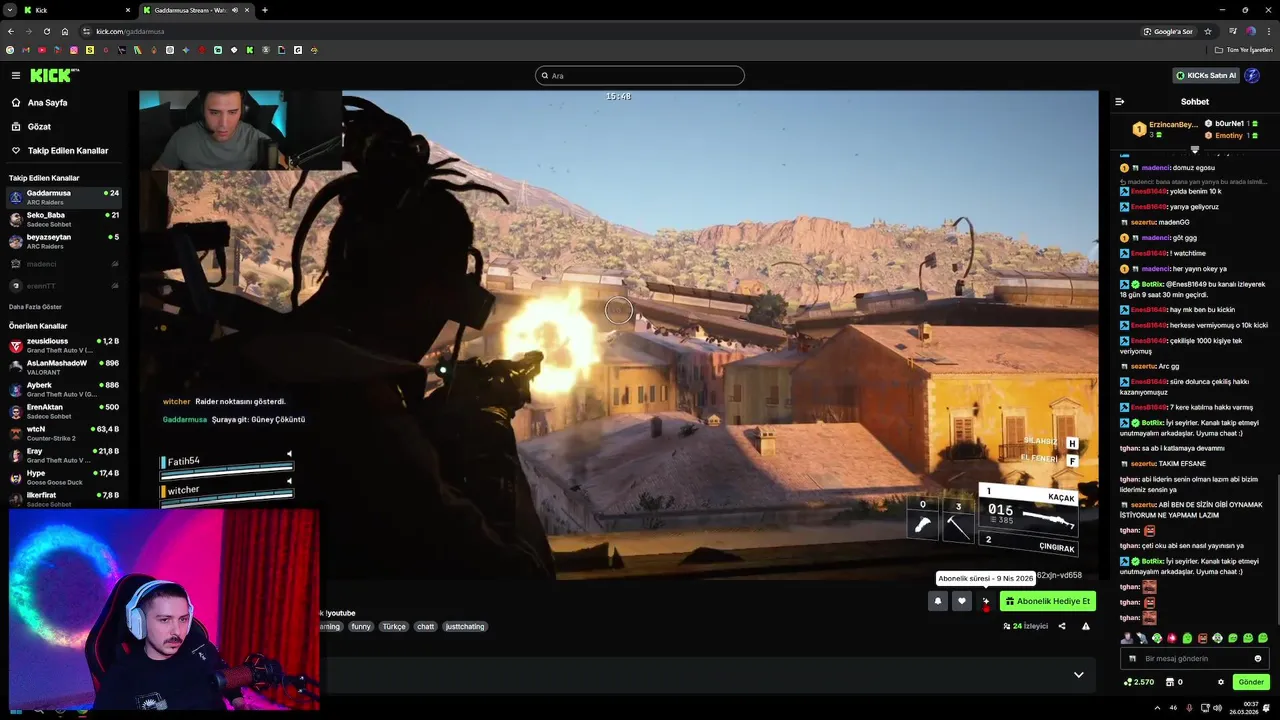Open the Seko_Baba channel
The height and width of the screenshot is (720, 1280).
(x=64, y=218)
